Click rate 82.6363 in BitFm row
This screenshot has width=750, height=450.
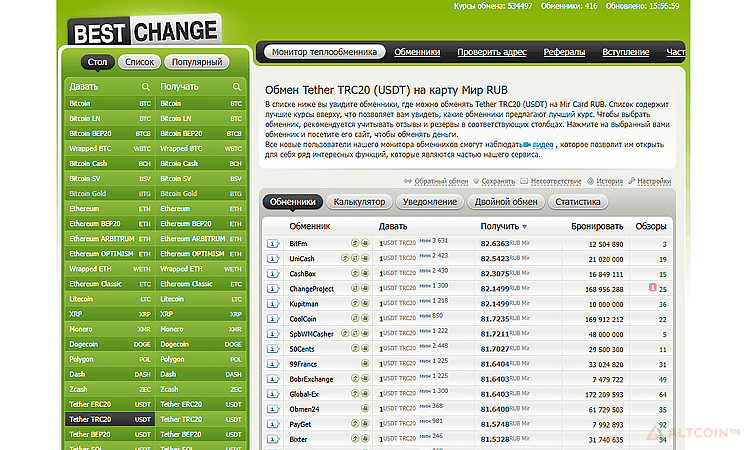pos(495,243)
